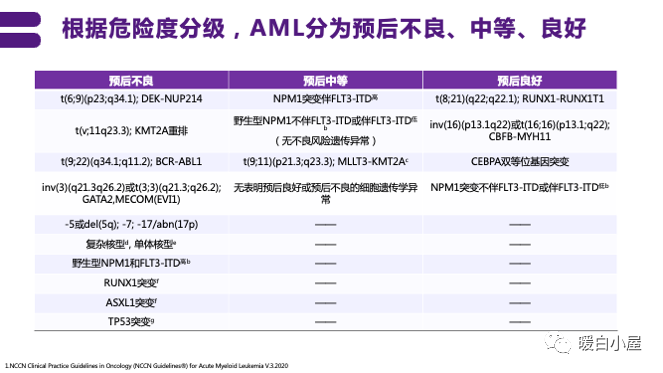Select the RUNX1突变 cell
Image resolution: width=663 pixels, height=373 pixels.
pyautogui.click(x=131, y=283)
